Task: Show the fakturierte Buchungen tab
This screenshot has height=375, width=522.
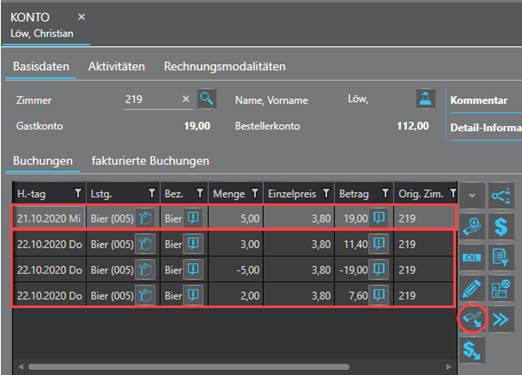Action: click(x=150, y=161)
